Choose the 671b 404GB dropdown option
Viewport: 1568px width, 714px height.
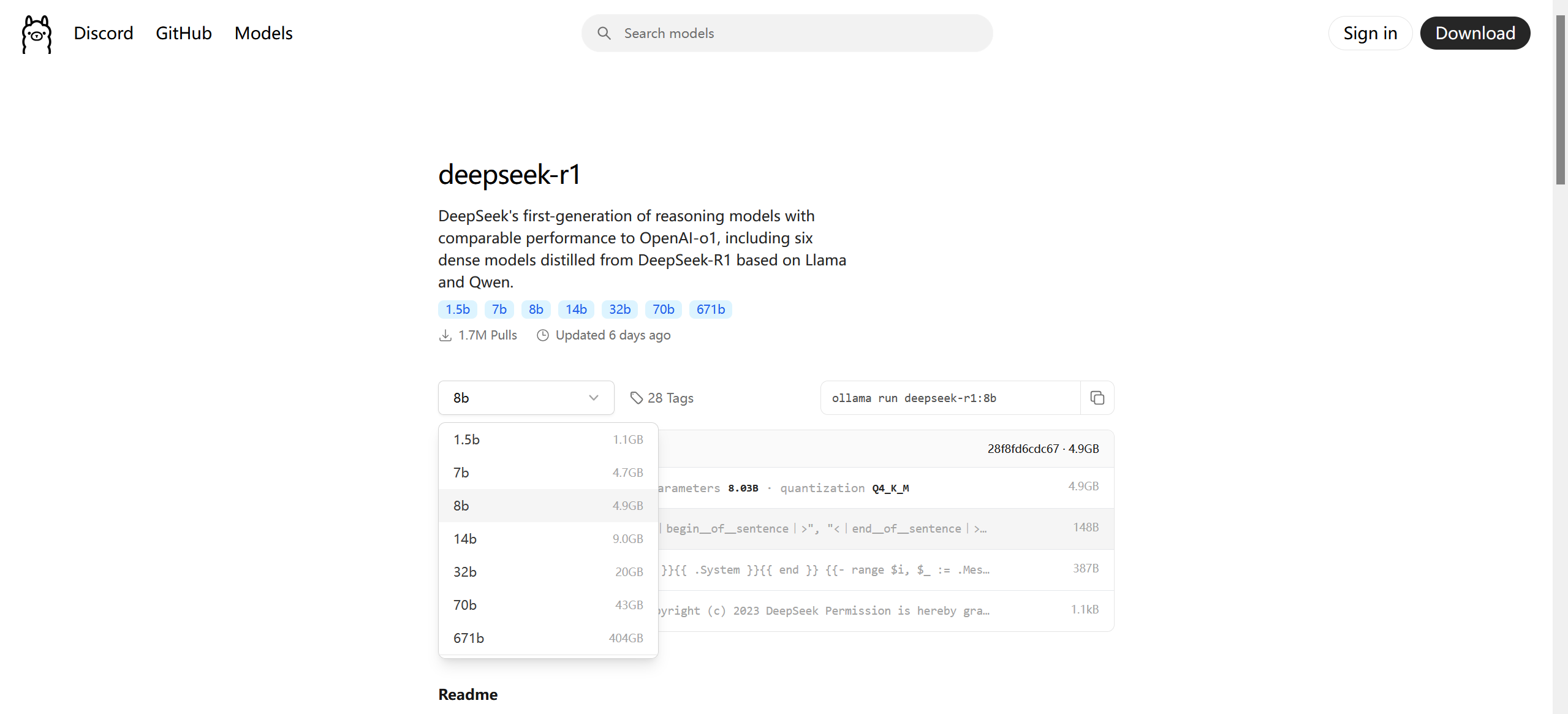pos(548,638)
